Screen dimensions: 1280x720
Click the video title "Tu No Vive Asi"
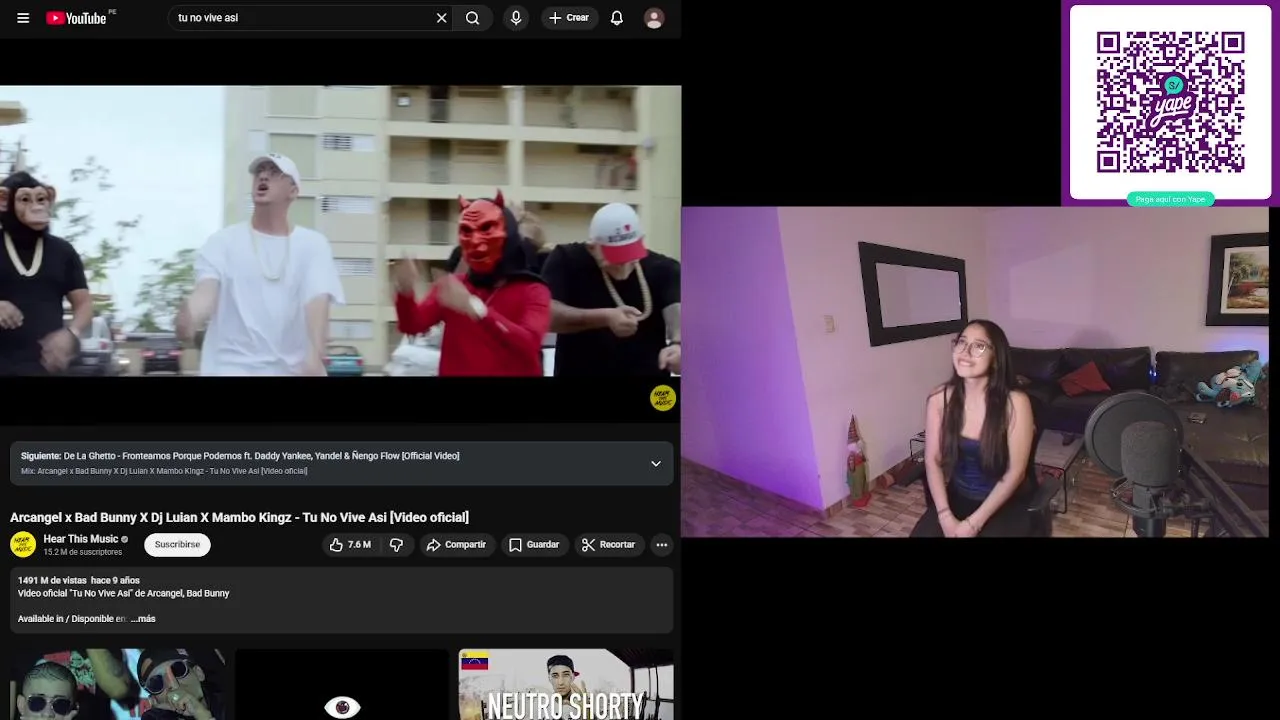tap(239, 517)
